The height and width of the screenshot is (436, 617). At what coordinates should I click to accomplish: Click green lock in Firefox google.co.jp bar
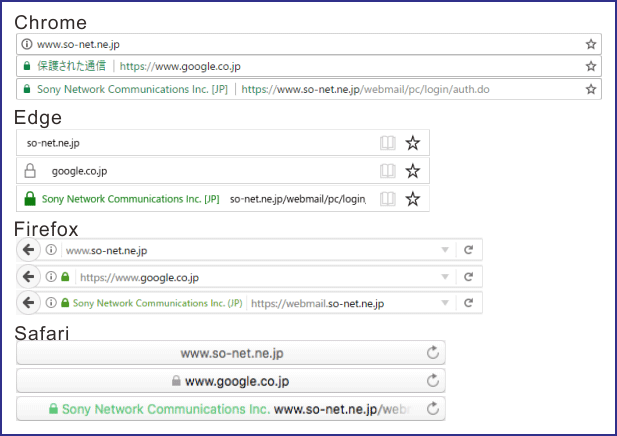pos(65,277)
